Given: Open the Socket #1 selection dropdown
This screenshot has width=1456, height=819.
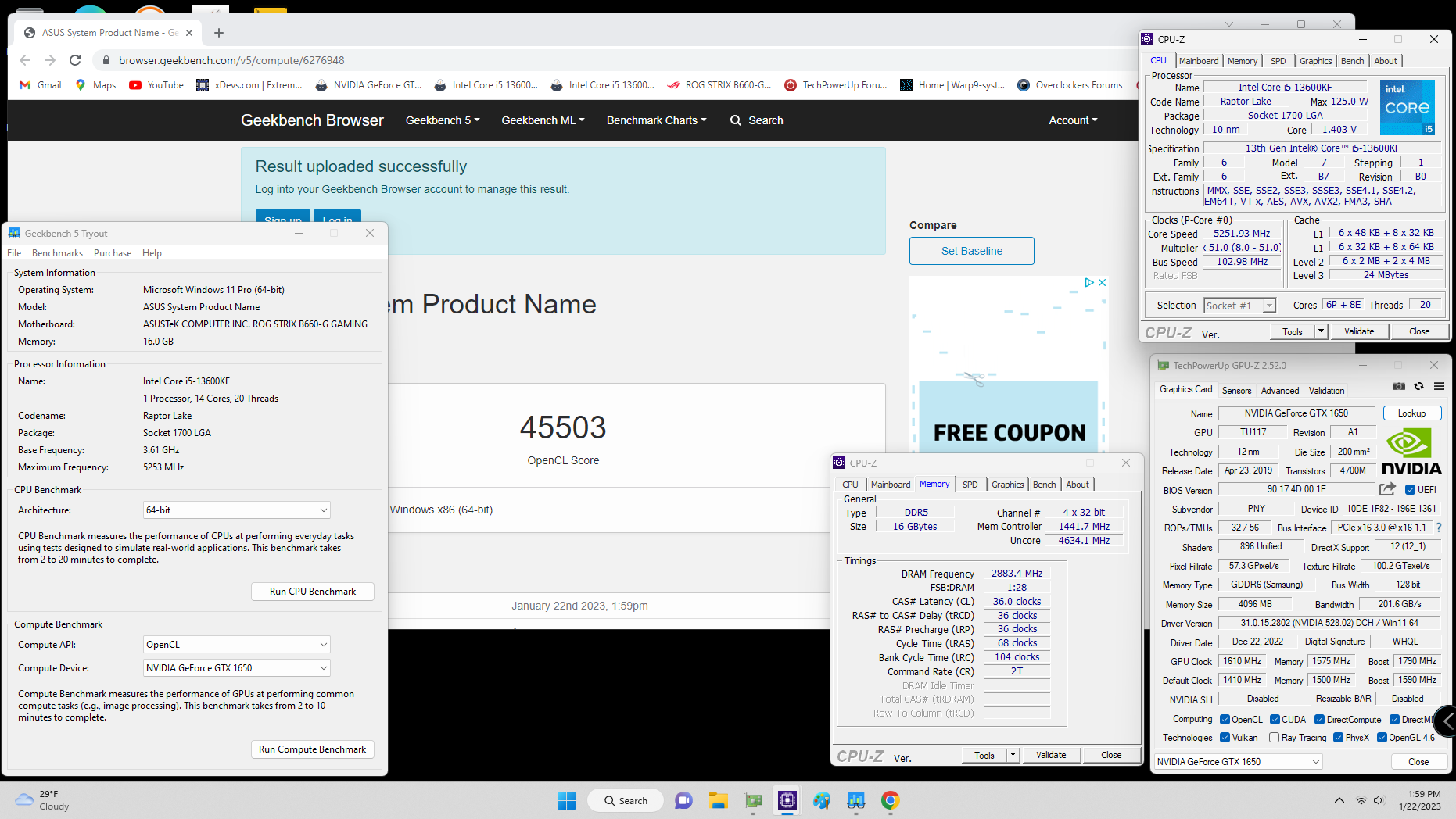Looking at the screenshot, I should click(x=1239, y=306).
